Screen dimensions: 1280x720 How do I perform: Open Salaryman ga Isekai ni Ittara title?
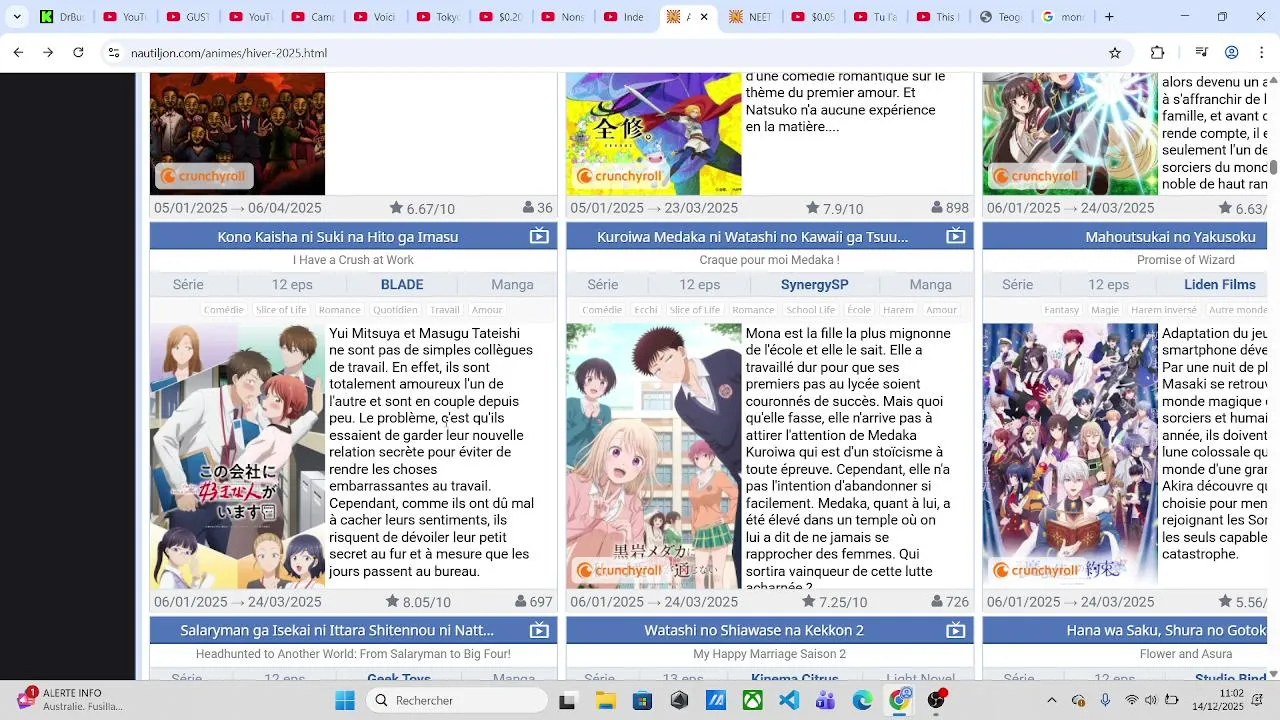(337, 630)
